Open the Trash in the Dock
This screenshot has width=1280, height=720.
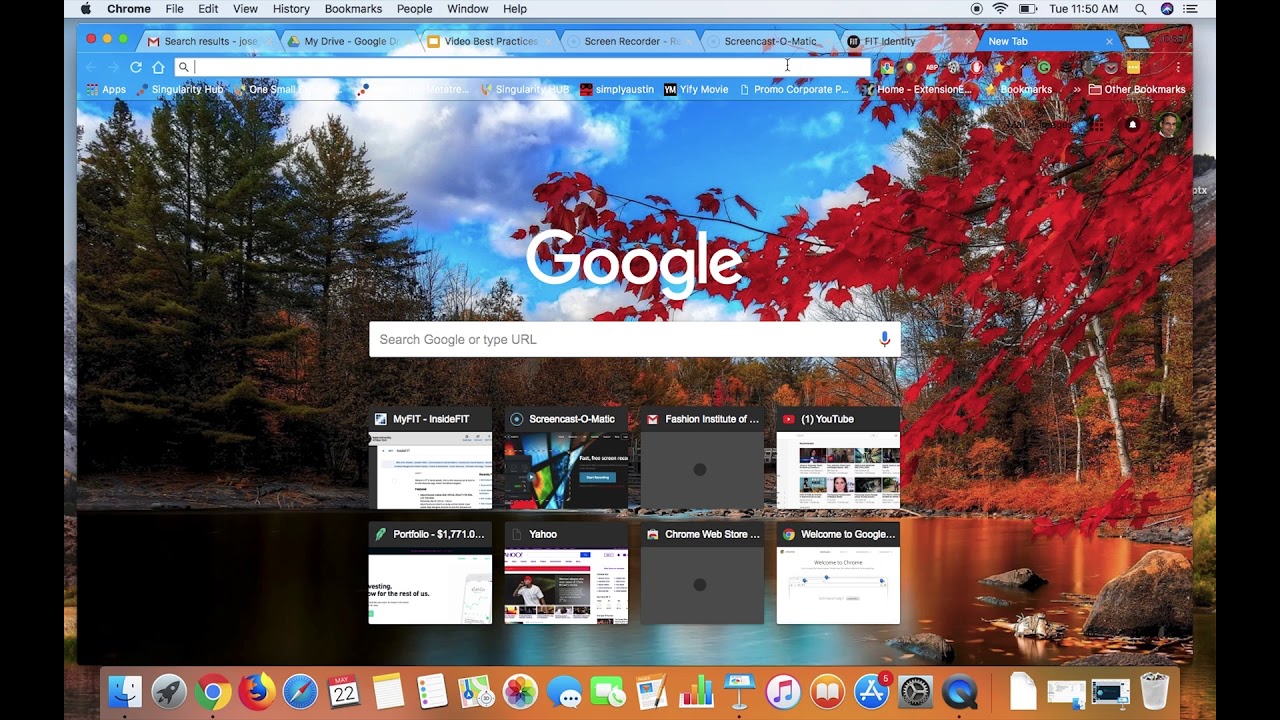point(1154,691)
